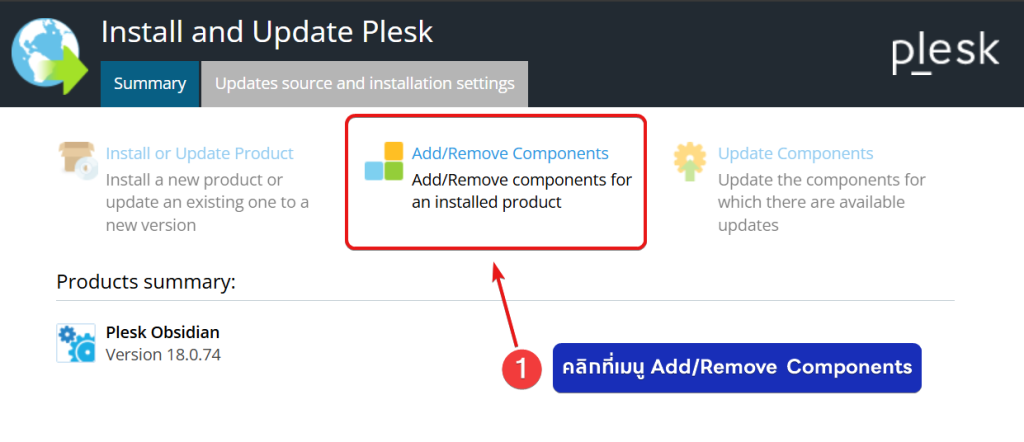Click the description under Add/Remove Components
This screenshot has height=442, width=1024.
(x=522, y=190)
